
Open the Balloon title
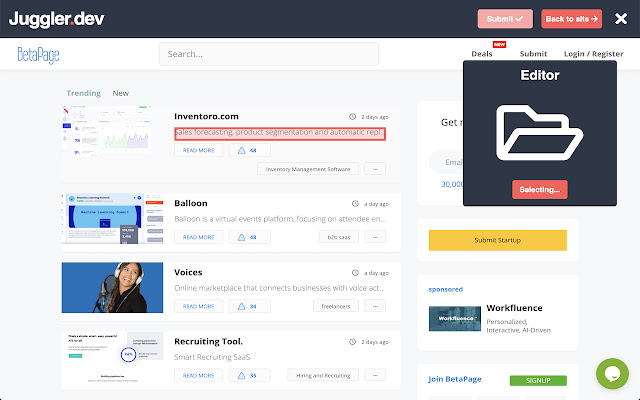(x=191, y=203)
